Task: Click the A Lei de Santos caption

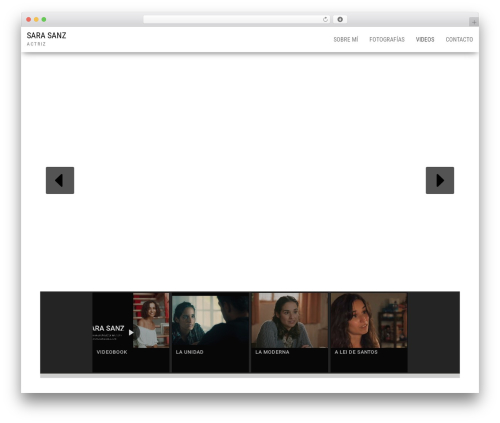Action: pos(356,352)
